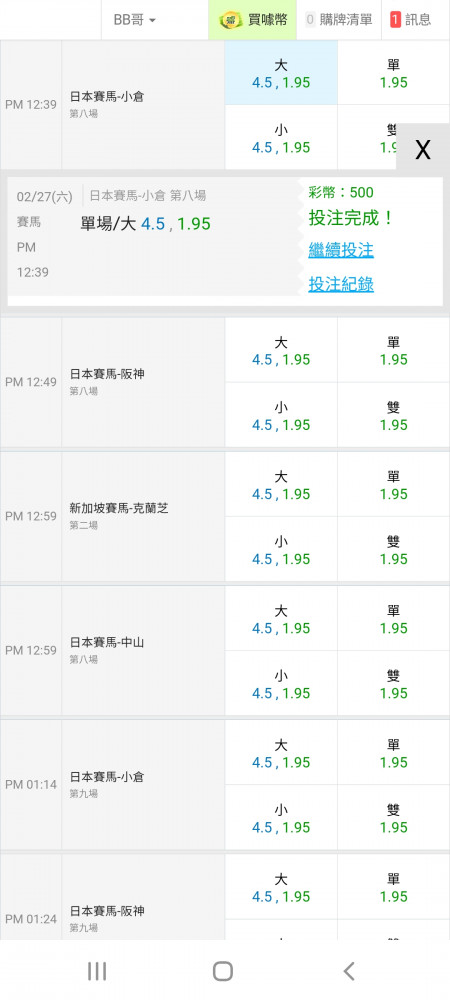Tap the Android back arrow icon

coord(348,971)
